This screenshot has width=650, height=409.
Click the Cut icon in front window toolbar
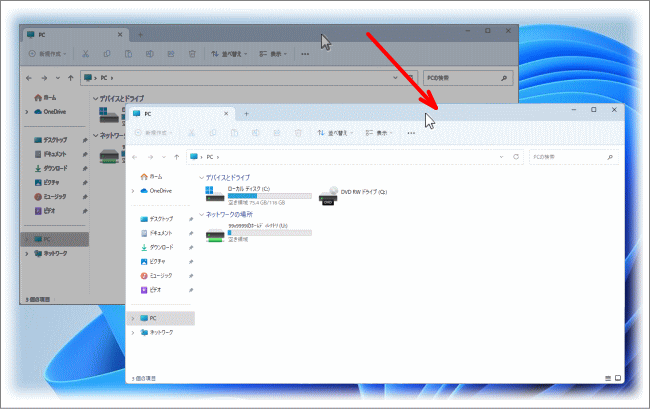click(192, 133)
